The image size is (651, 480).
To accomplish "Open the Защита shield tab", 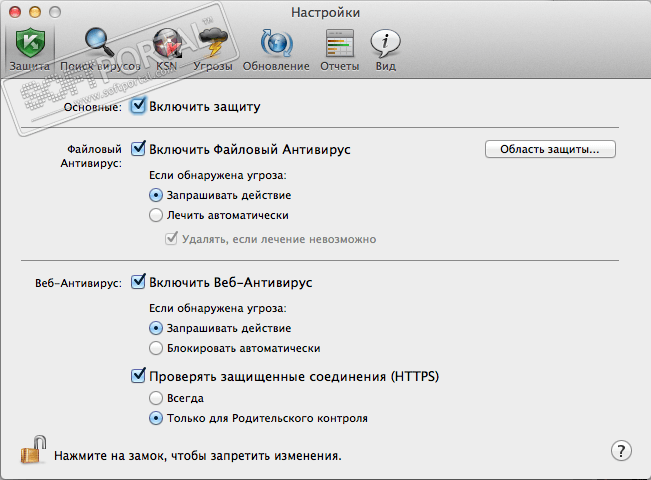I will coord(30,49).
